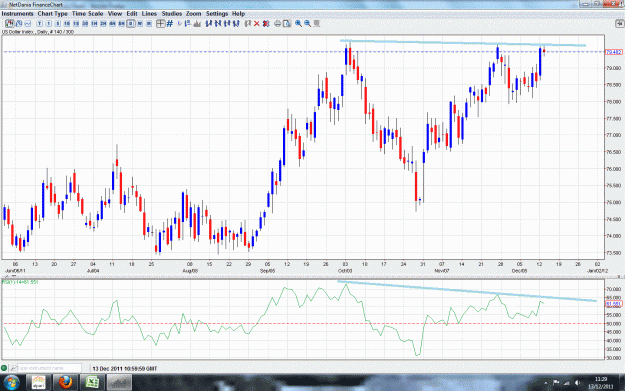Click the delete-all studies icon beside red X
The height and width of the screenshot is (391, 625).
coord(266,24)
